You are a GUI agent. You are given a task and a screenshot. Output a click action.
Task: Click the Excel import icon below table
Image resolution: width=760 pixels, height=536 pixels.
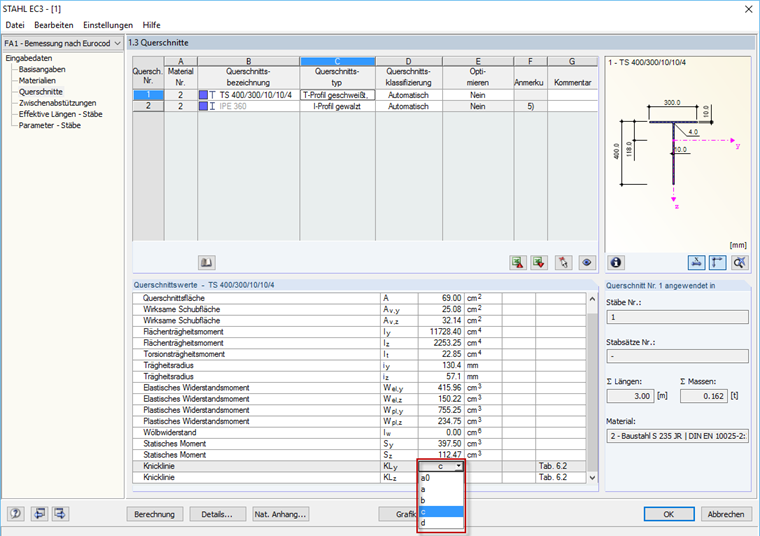[x=539, y=263]
